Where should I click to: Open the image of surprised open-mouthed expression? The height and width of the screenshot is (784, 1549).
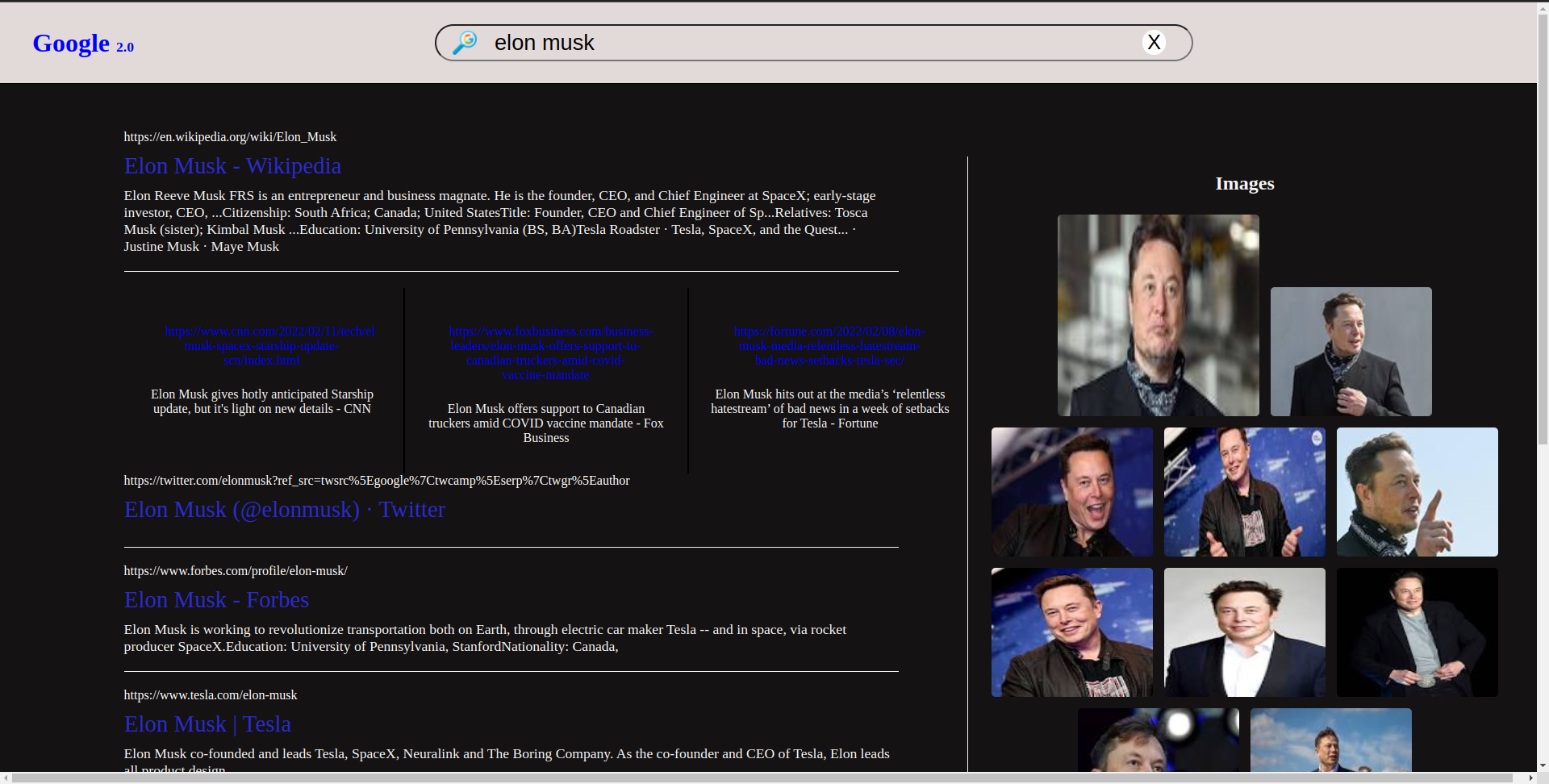click(1072, 492)
